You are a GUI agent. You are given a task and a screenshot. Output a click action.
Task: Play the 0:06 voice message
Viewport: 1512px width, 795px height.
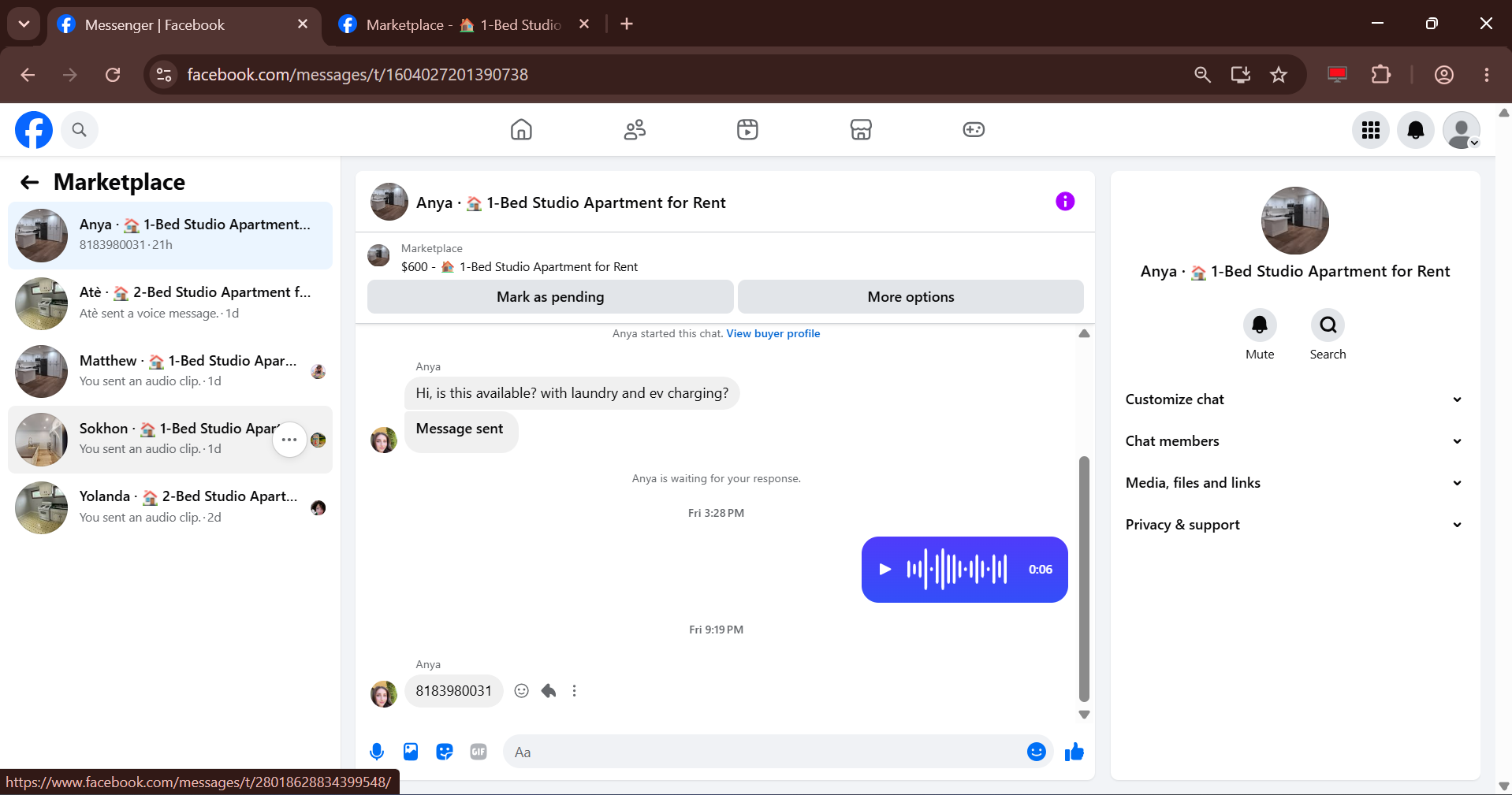(884, 570)
